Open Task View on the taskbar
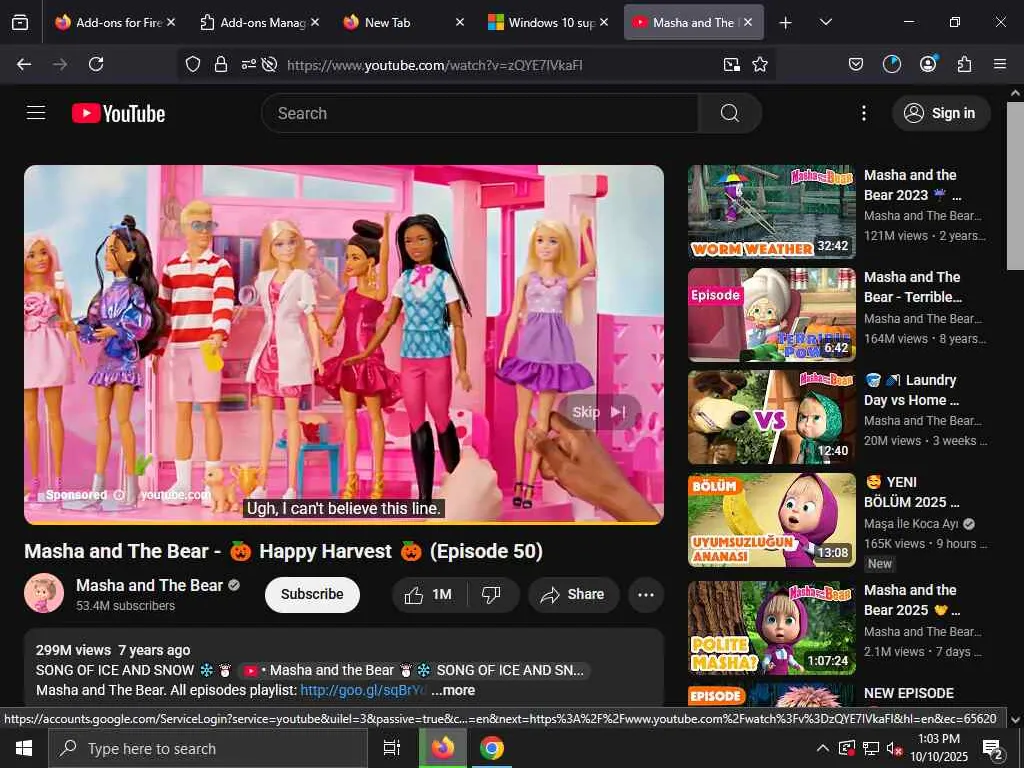This screenshot has height=768, width=1024. (x=392, y=748)
